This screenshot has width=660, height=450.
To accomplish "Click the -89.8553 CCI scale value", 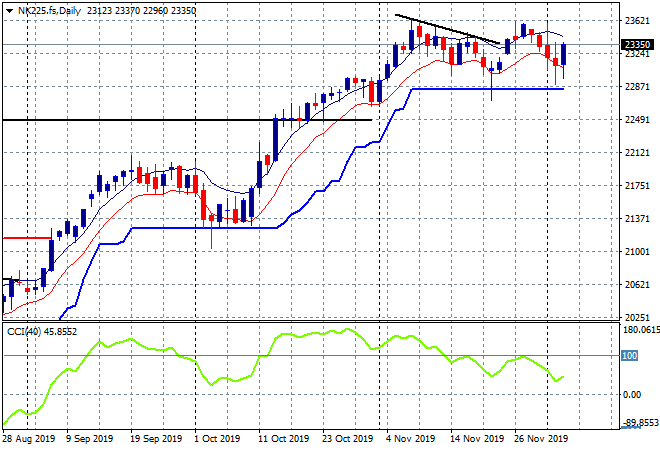I will coord(641,423).
